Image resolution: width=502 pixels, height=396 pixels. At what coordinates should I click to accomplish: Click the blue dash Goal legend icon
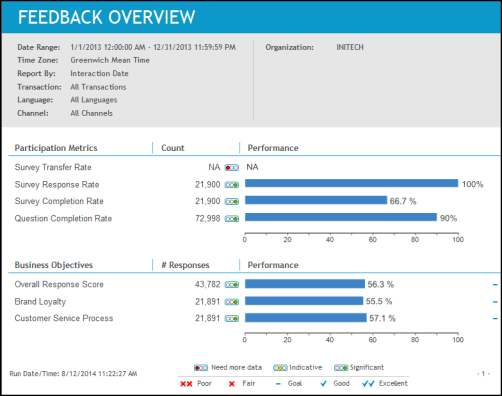(278, 384)
